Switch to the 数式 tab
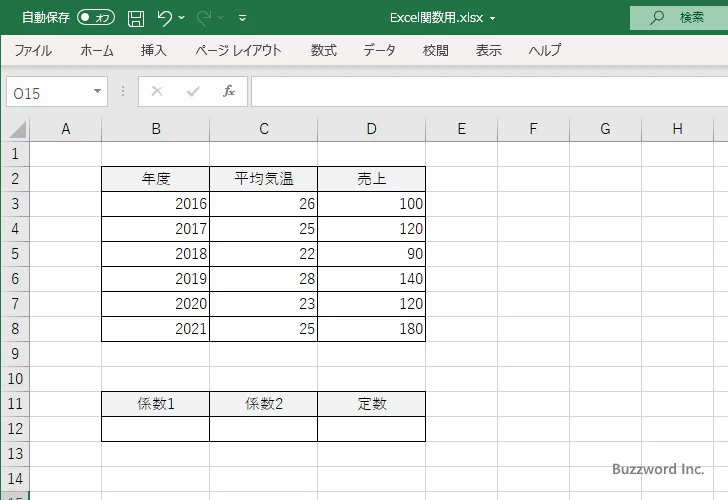 click(324, 50)
